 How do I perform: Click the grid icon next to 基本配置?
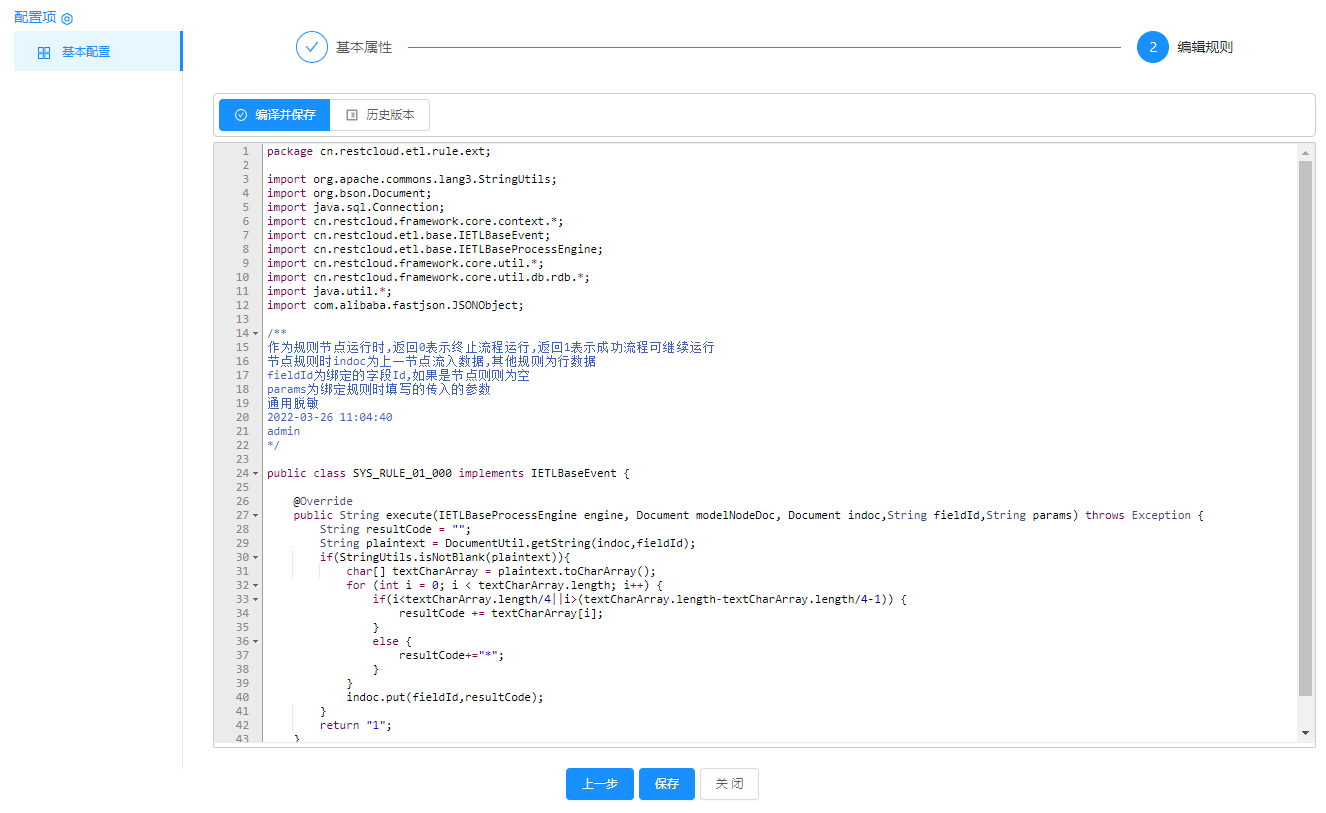(x=44, y=53)
